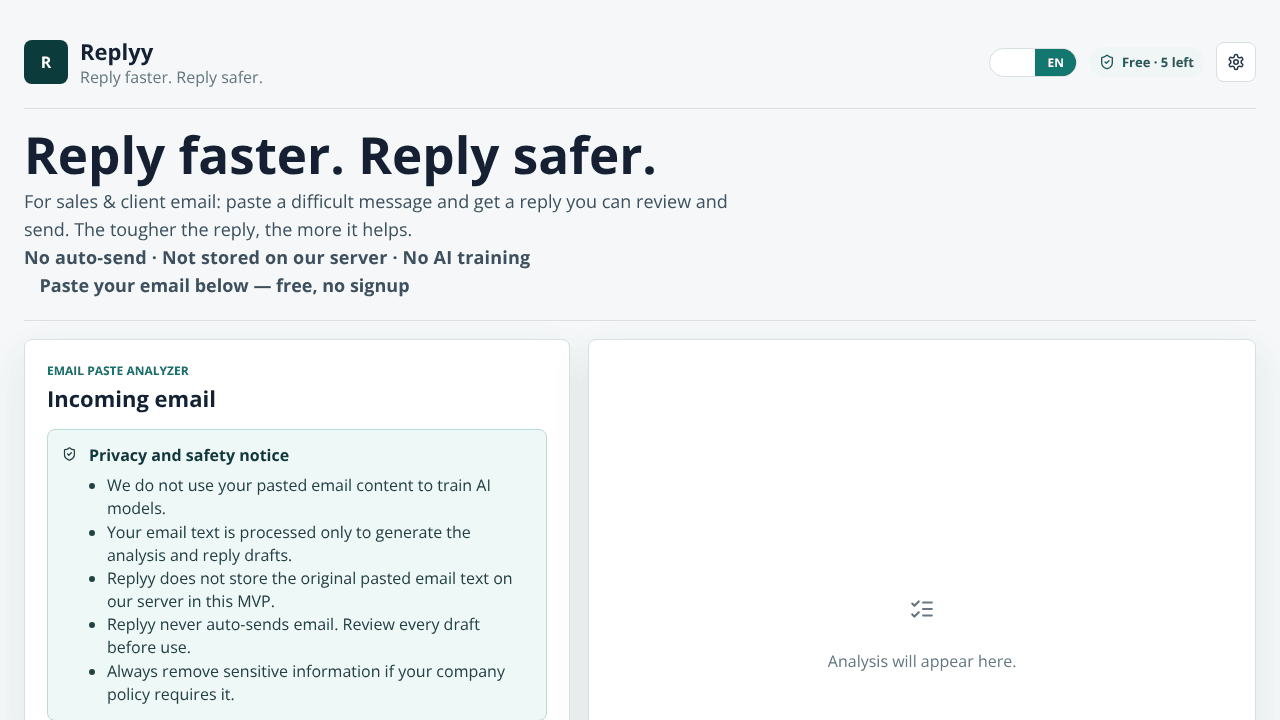The height and width of the screenshot is (720, 1280).
Task: Click the "Reply faster. Reply safer." main headline
Action: pyautogui.click(x=340, y=156)
